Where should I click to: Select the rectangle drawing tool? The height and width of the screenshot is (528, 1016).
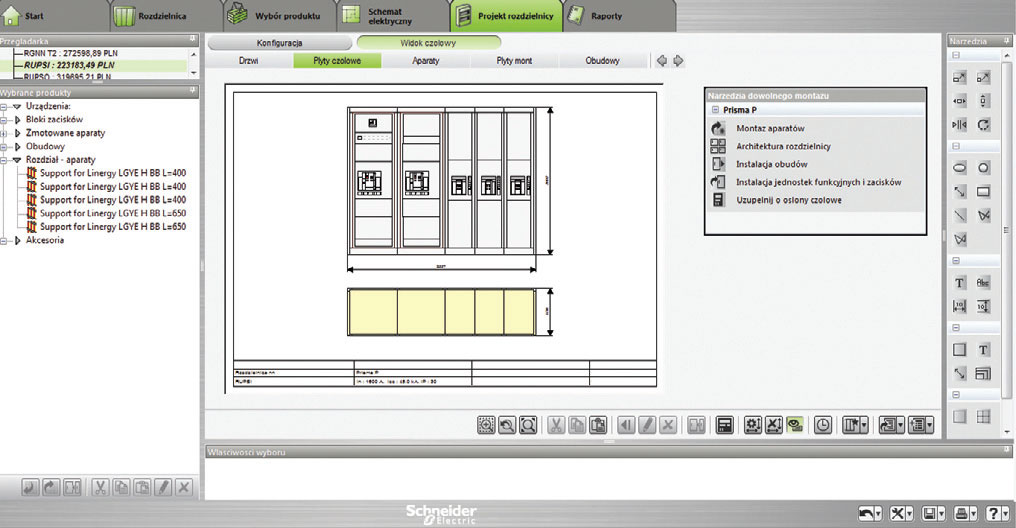(983, 192)
